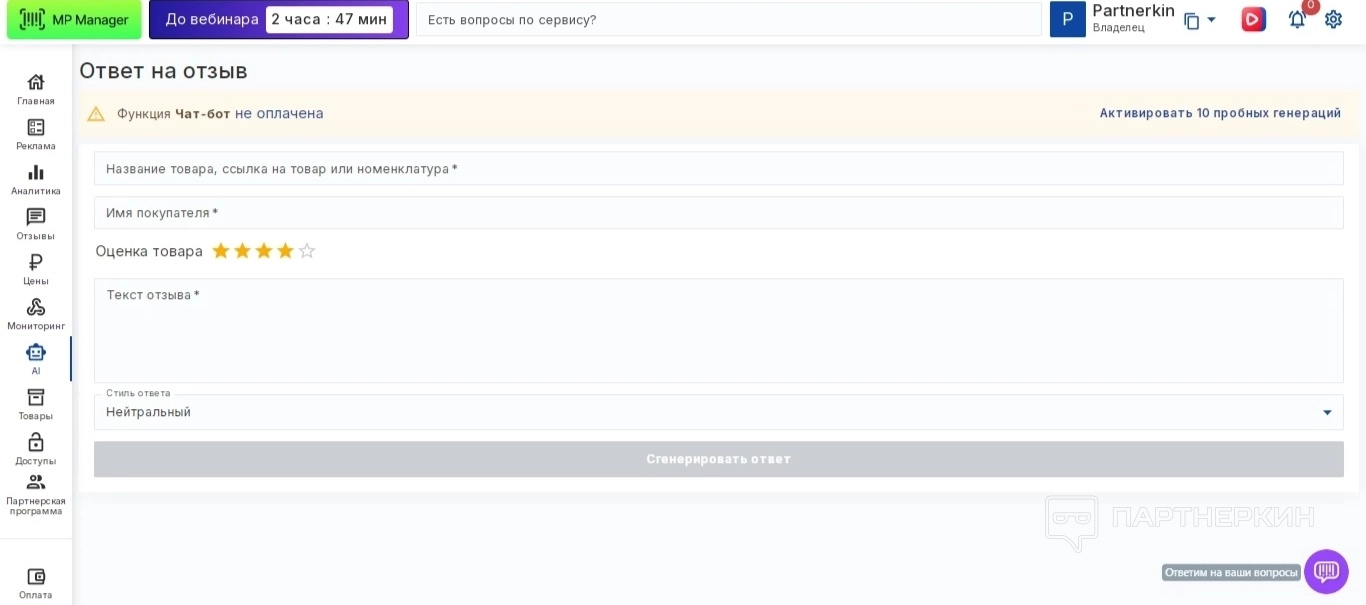Open the Реклама advertising sidebar icon

[x=36, y=127]
